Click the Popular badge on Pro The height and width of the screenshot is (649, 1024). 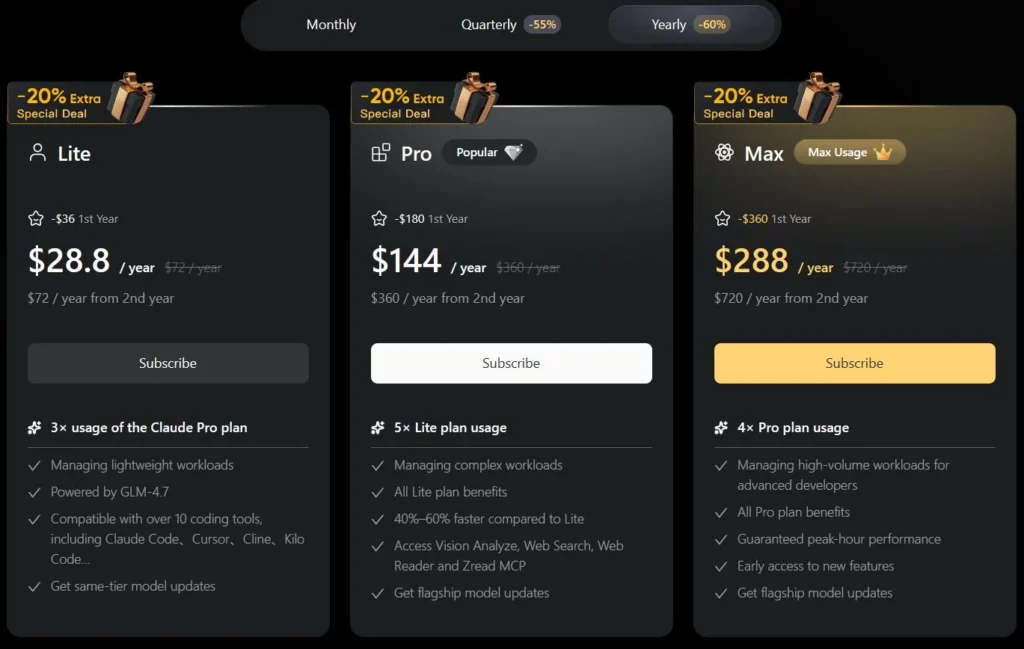coord(489,153)
